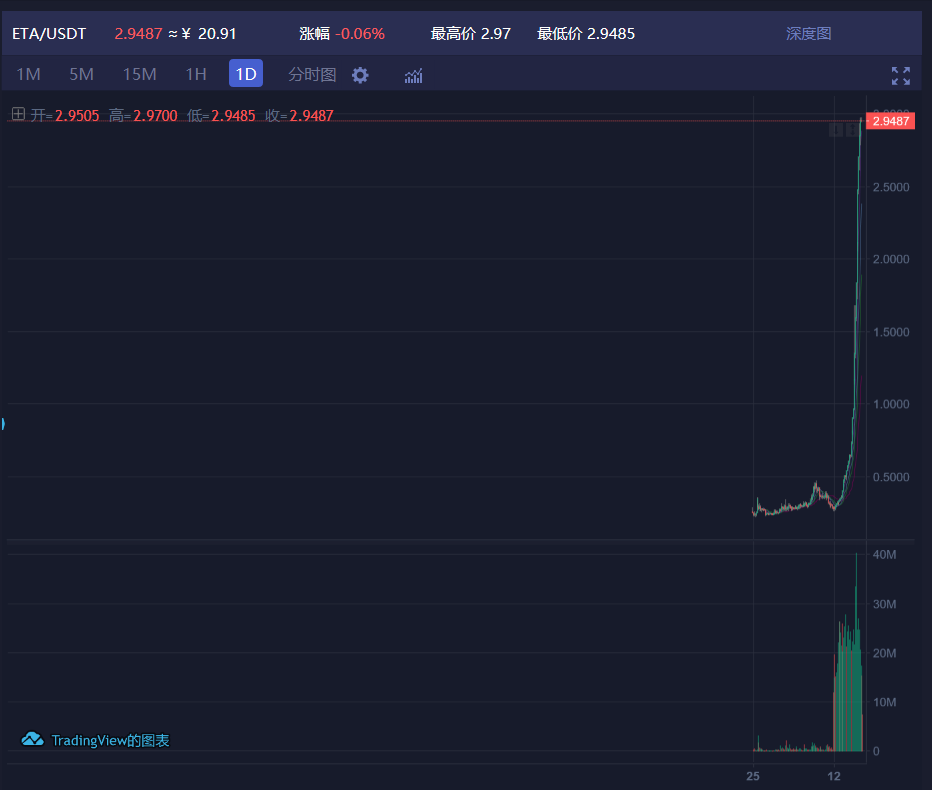The width and height of the screenshot is (932, 790).
Task: Show the 分时图 time-sharing chart
Action: click(312, 74)
